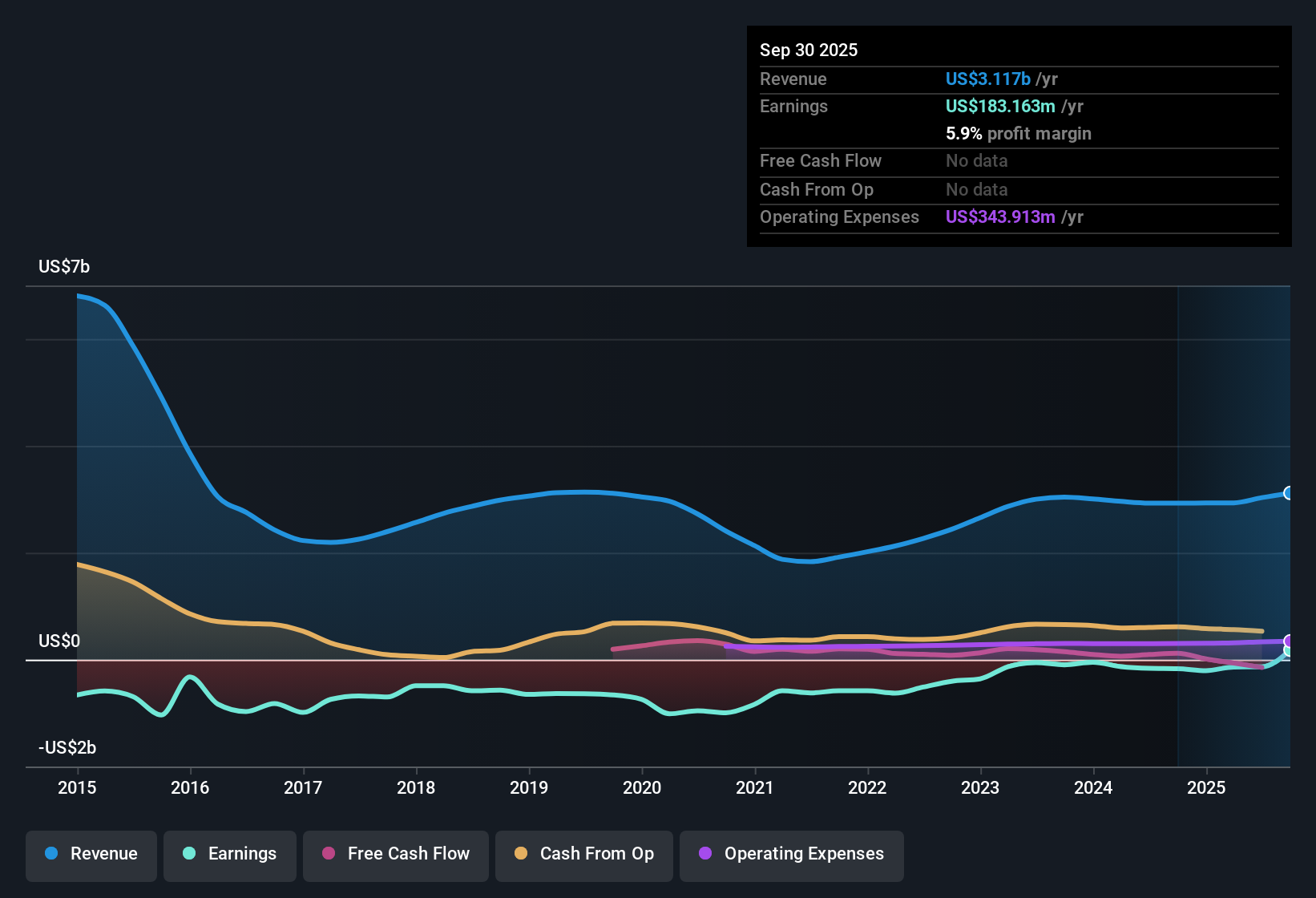Open the Cash From Op legend entry
Image resolution: width=1316 pixels, height=898 pixels.
point(583,855)
